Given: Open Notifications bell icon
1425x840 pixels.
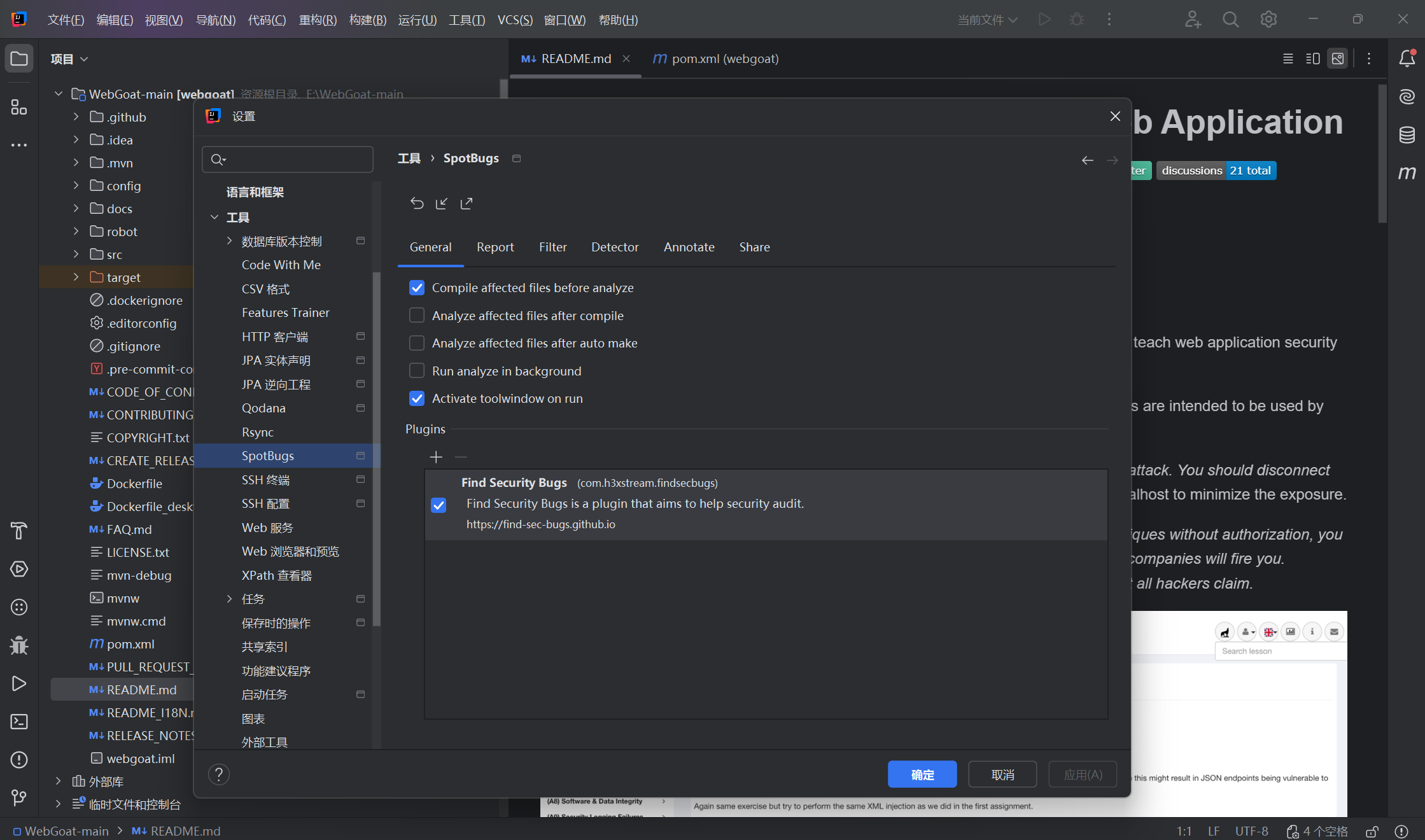Looking at the screenshot, I should click(x=1407, y=59).
